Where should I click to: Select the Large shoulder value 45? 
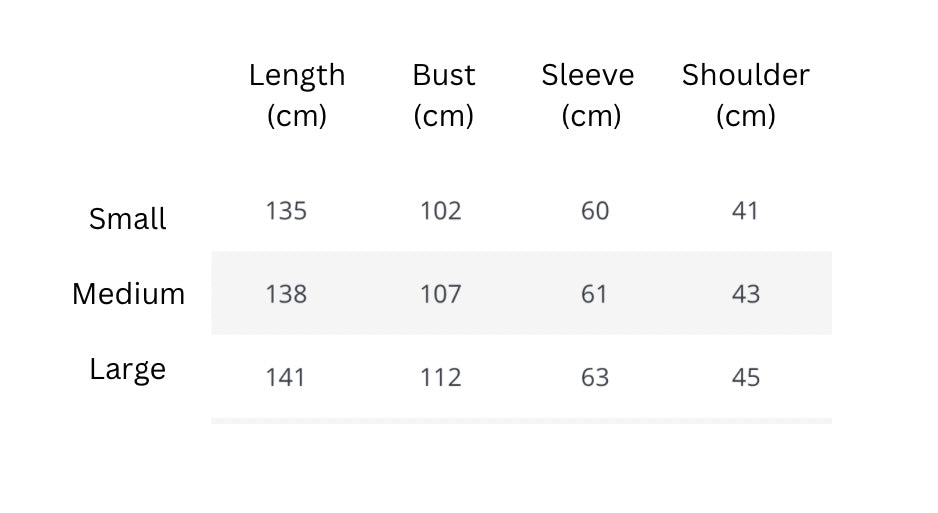pyautogui.click(x=745, y=377)
